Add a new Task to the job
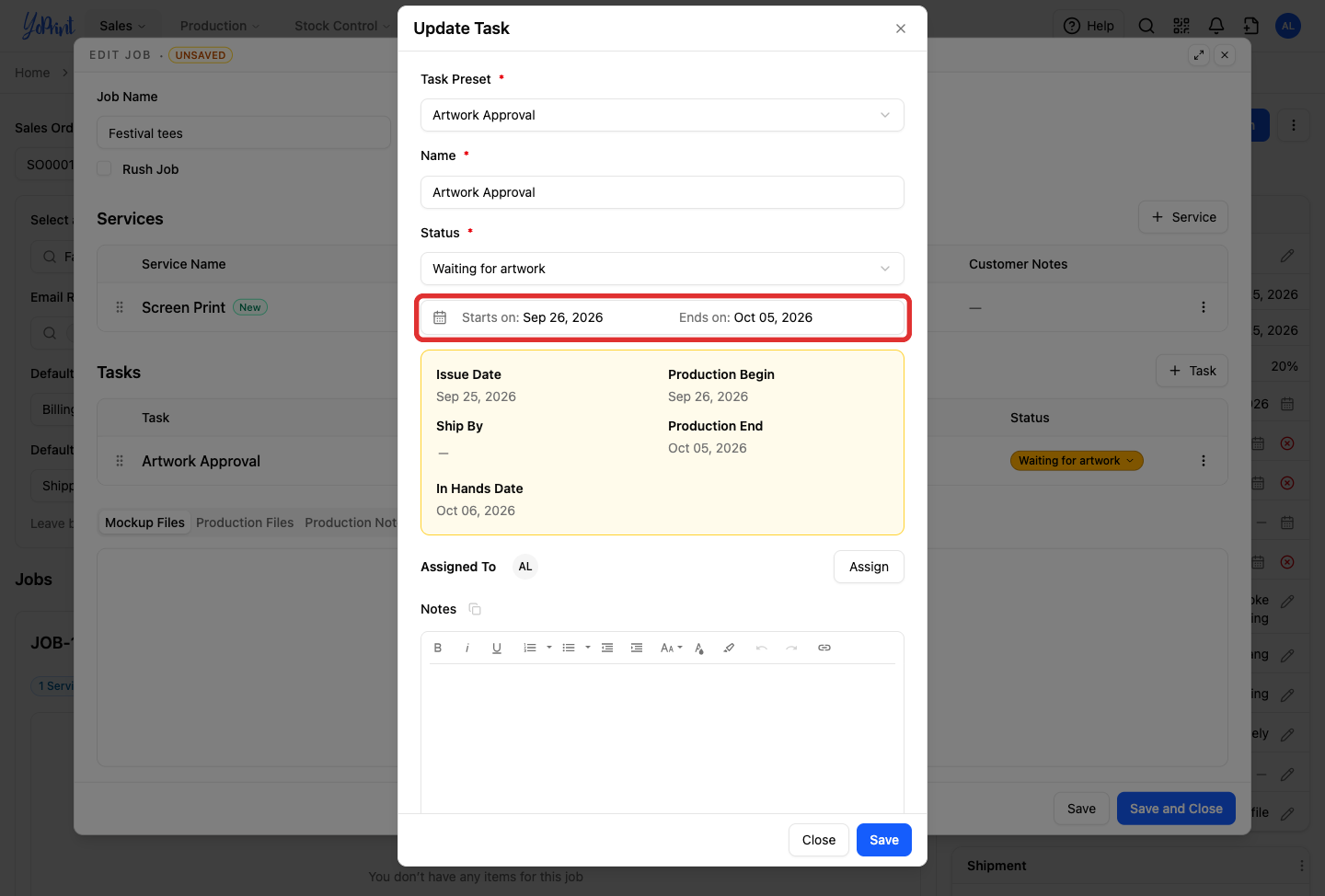The image size is (1325, 896). (x=1192, y=371)
